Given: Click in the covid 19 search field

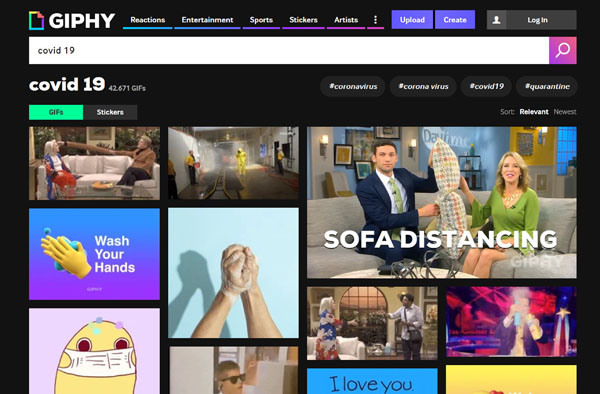Looking at the screenshot, I should [x=289, y=50].
